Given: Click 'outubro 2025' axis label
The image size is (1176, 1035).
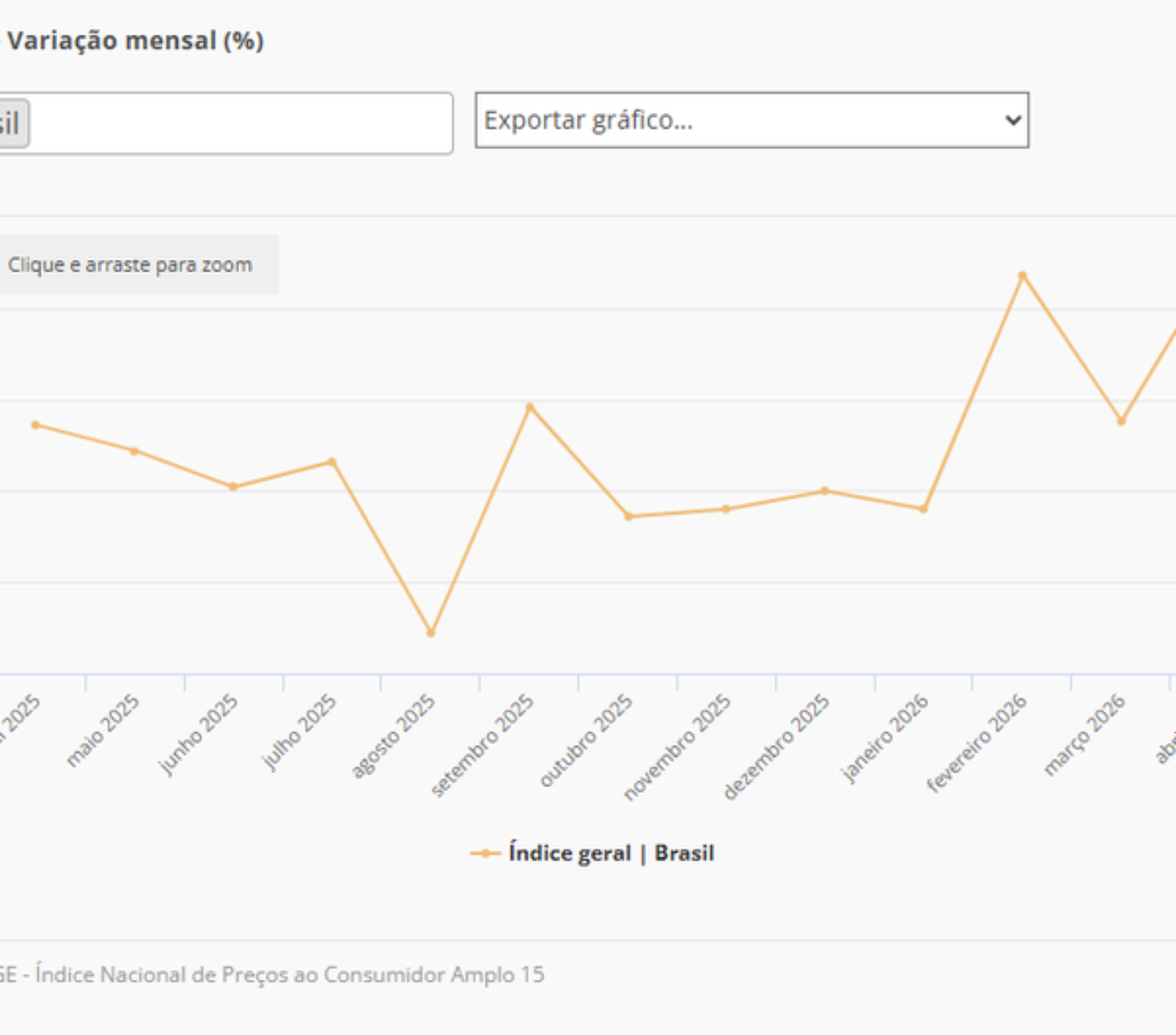Looking at the screenshot, I should coord(586,740).
